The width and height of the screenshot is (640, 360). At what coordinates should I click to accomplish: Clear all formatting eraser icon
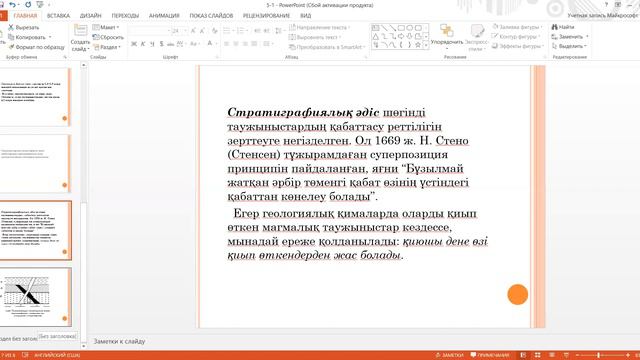[x=215, y=31]
